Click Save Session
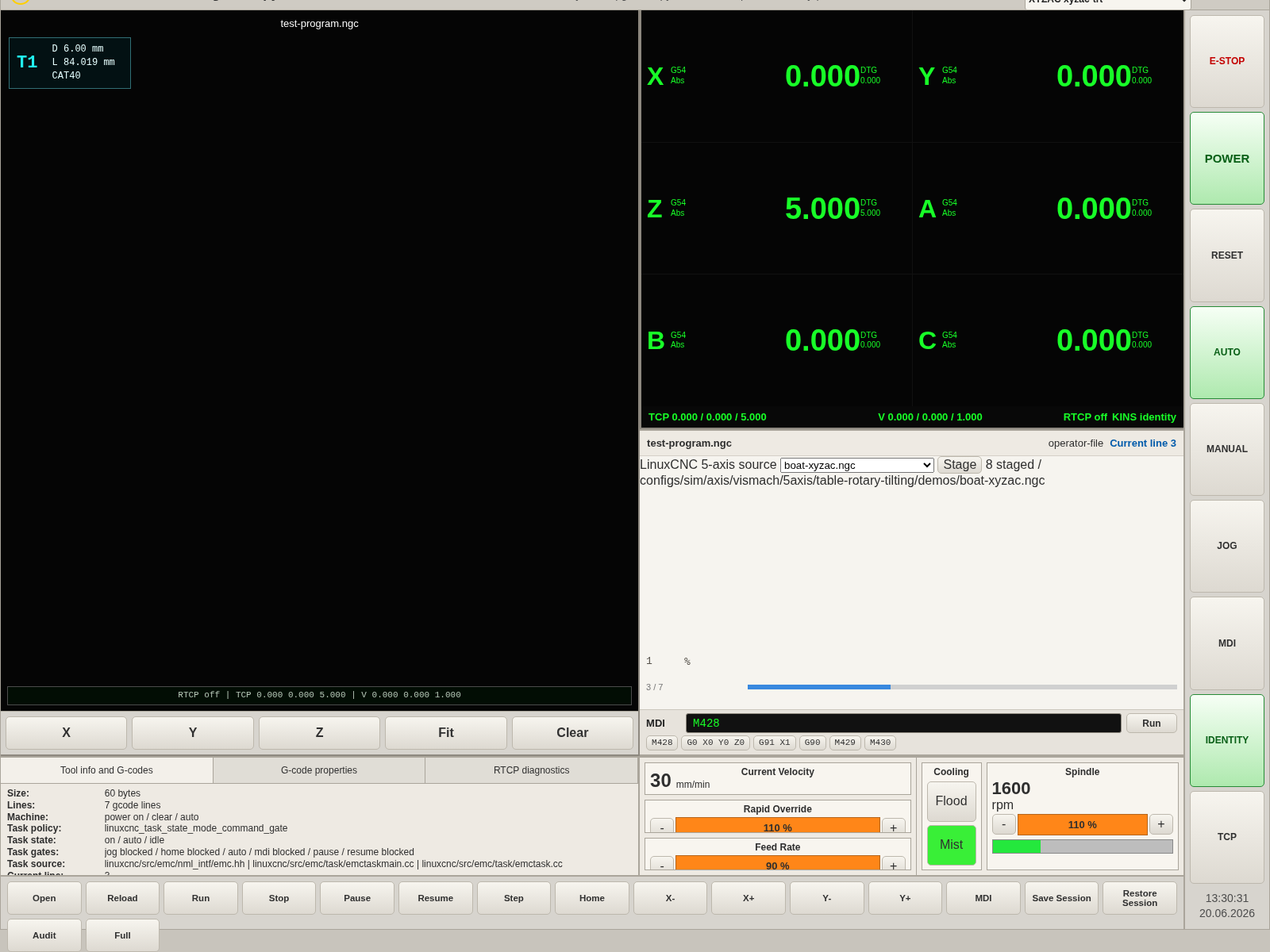 tap(1061, 898)
